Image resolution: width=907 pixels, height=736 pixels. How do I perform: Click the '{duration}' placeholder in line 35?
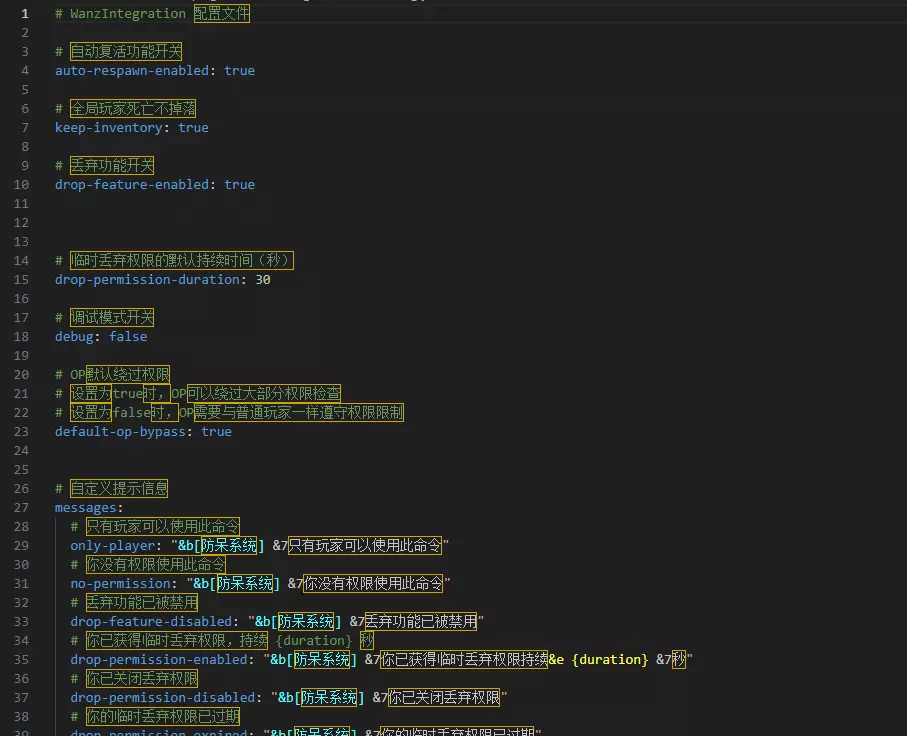[610, 660]
